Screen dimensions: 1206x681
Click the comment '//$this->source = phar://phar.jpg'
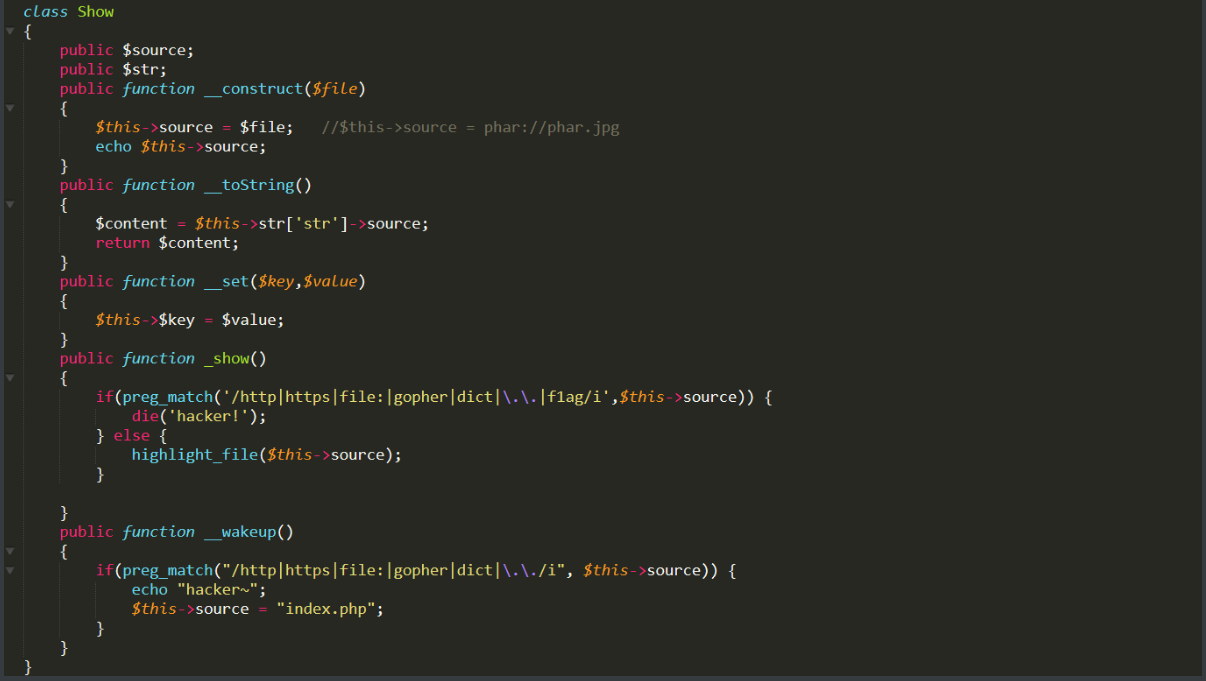point(471,127)
